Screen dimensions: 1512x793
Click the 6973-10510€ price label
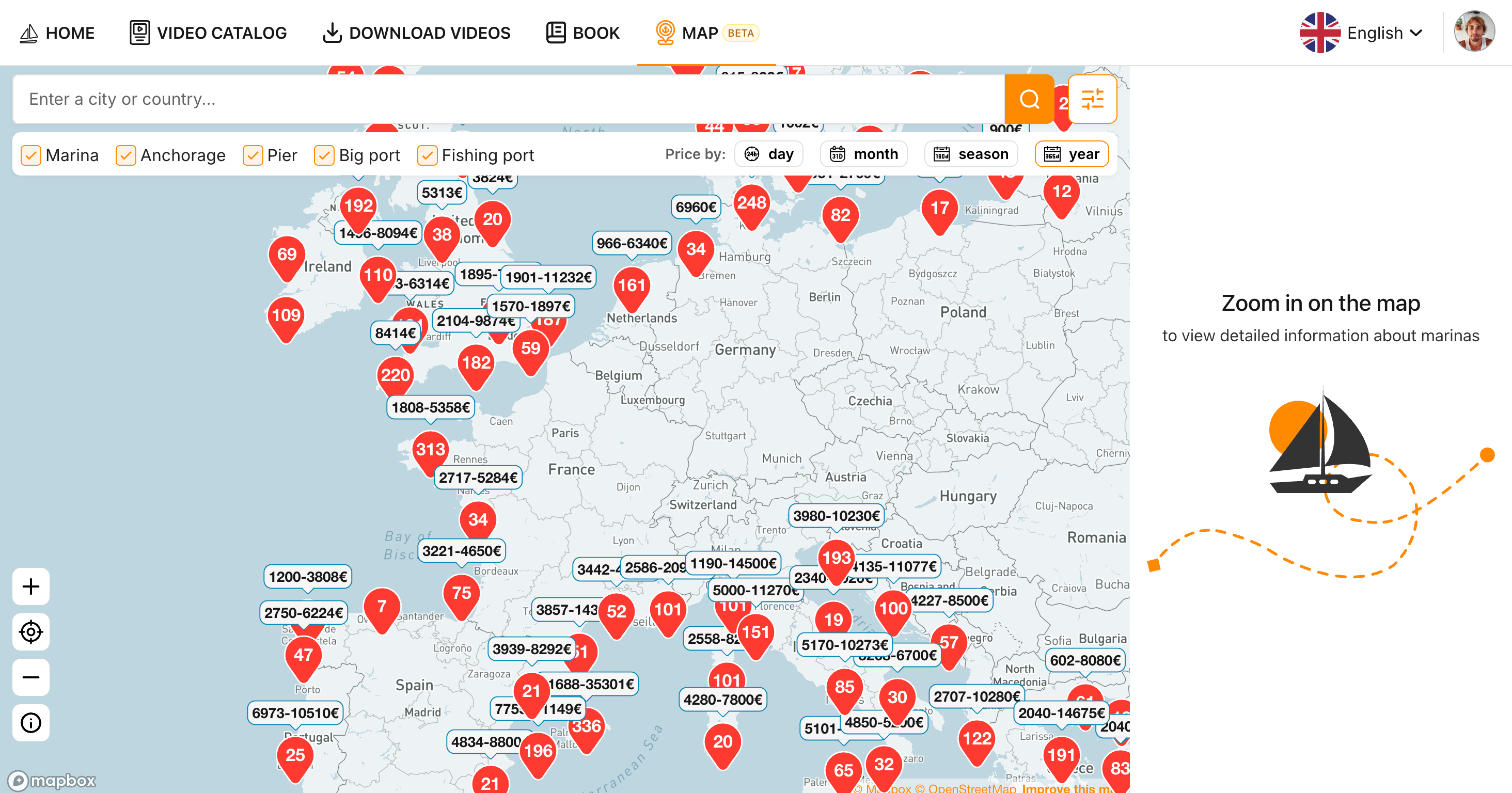click(295, 713)
